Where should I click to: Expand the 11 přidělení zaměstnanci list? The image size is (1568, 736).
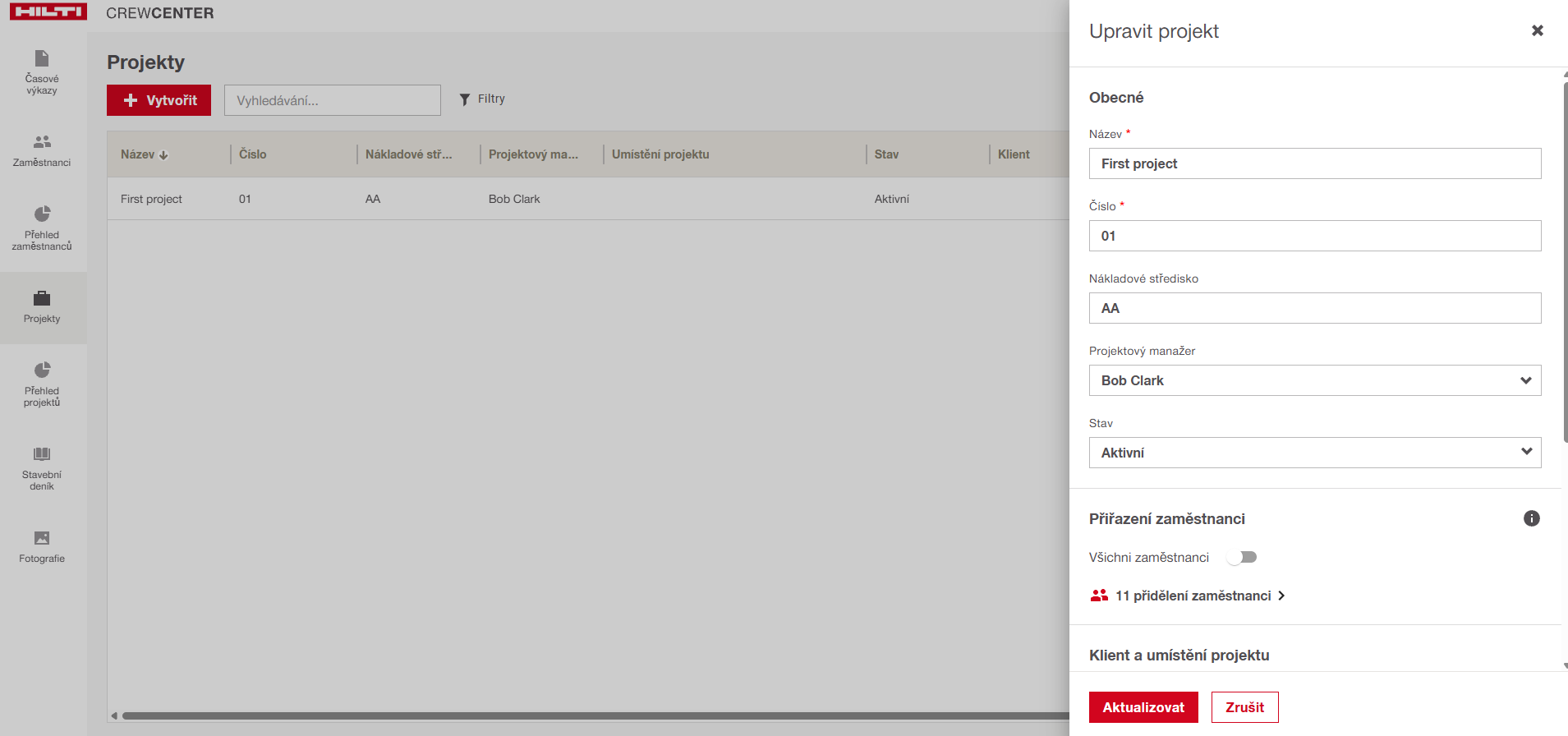point(1193,596)
